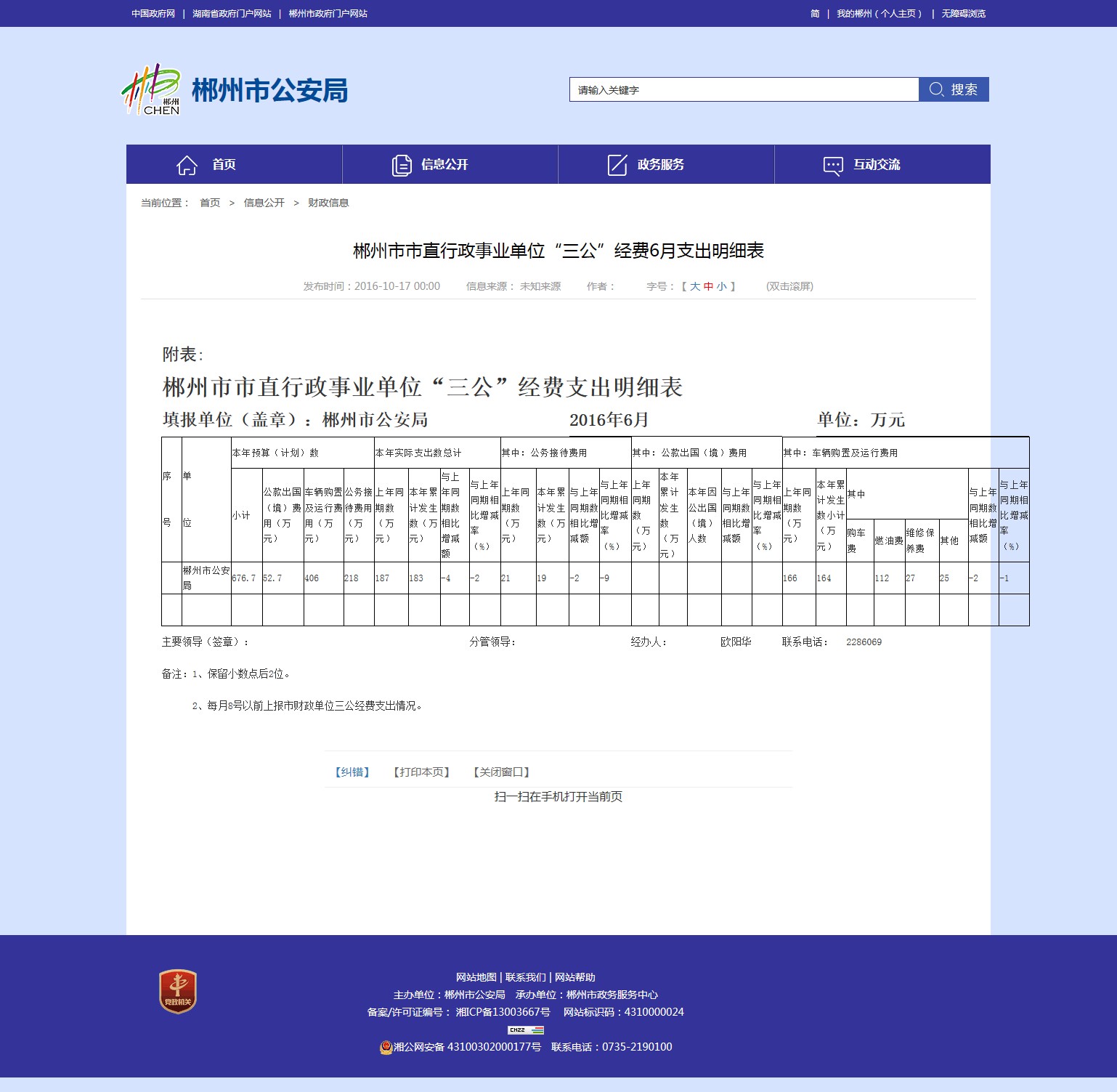Open the 网站地图 footer link

pos(476,977)
